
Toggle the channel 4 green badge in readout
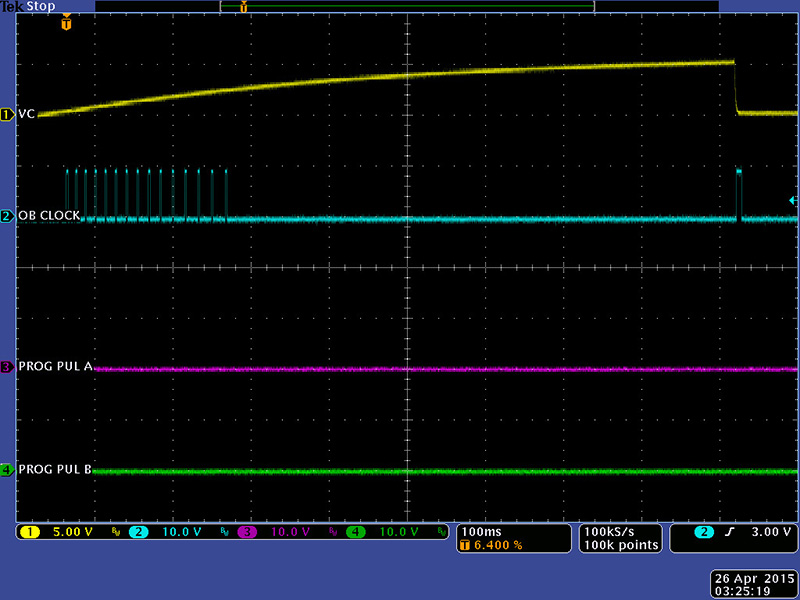357,532
